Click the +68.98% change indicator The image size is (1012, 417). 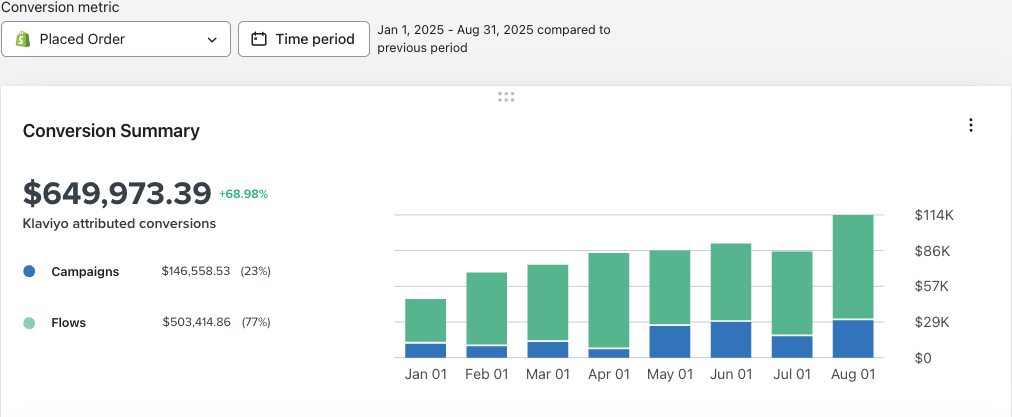[243, 194]
